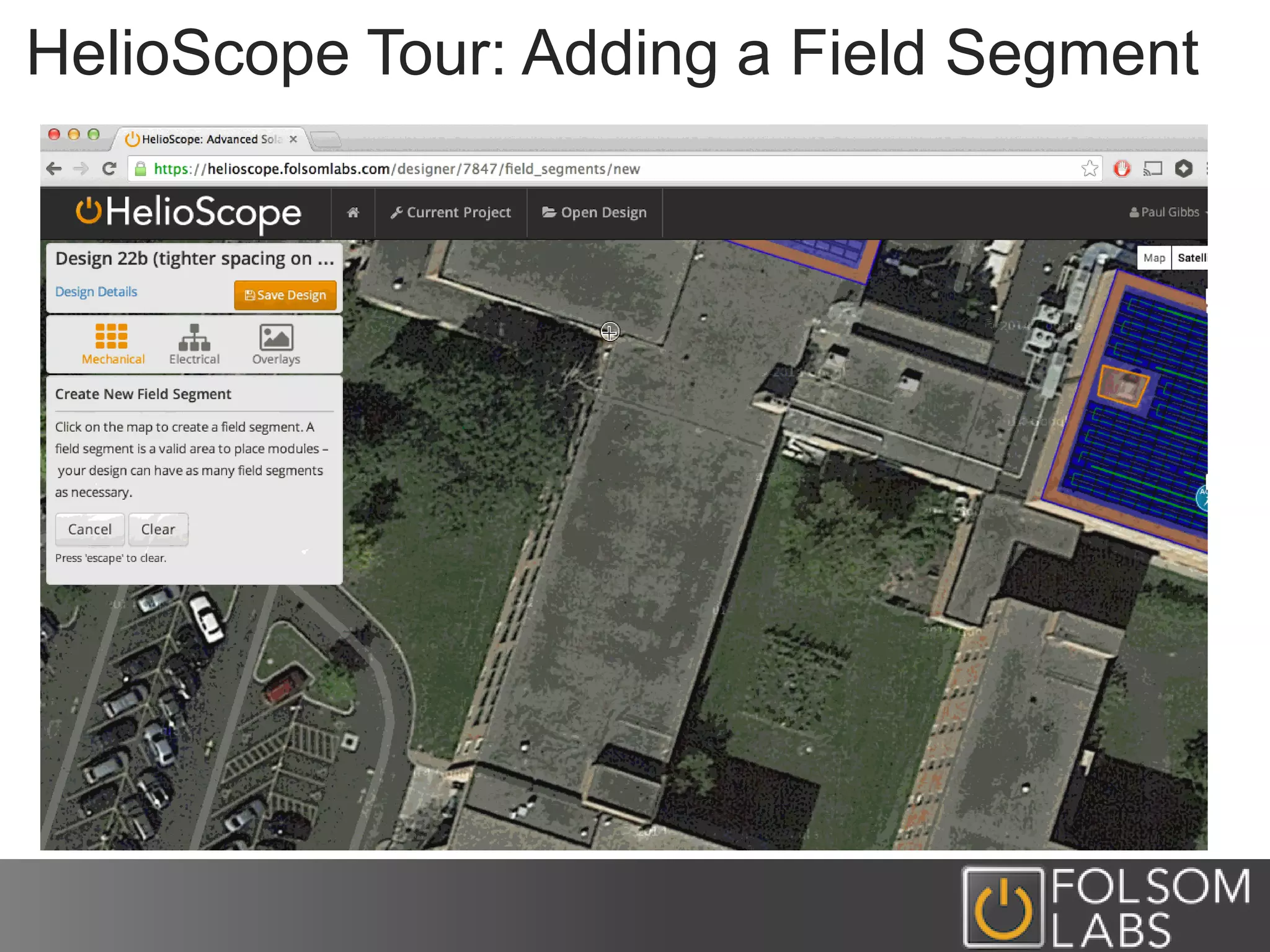Switch the map view to Map

1154,258
